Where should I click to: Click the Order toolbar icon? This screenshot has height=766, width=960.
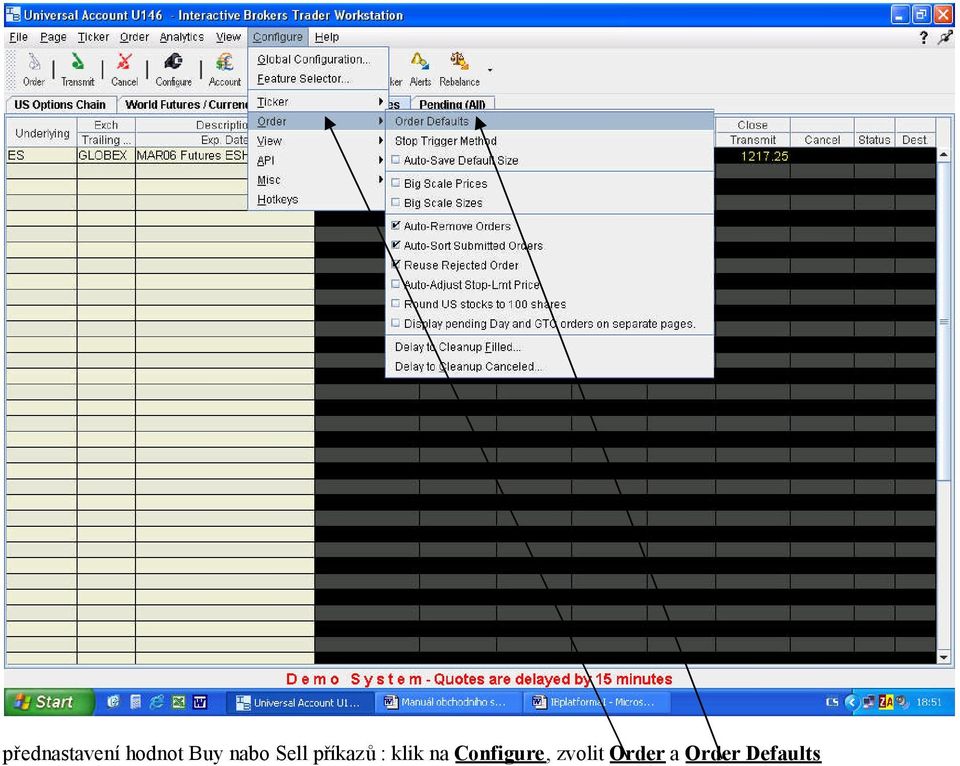[33, 69]
